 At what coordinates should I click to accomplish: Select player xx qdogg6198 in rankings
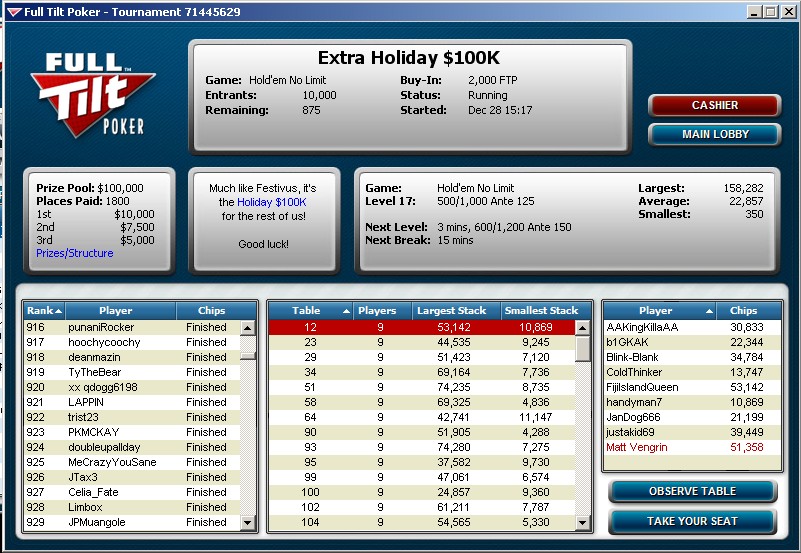[x=132, y=387]
